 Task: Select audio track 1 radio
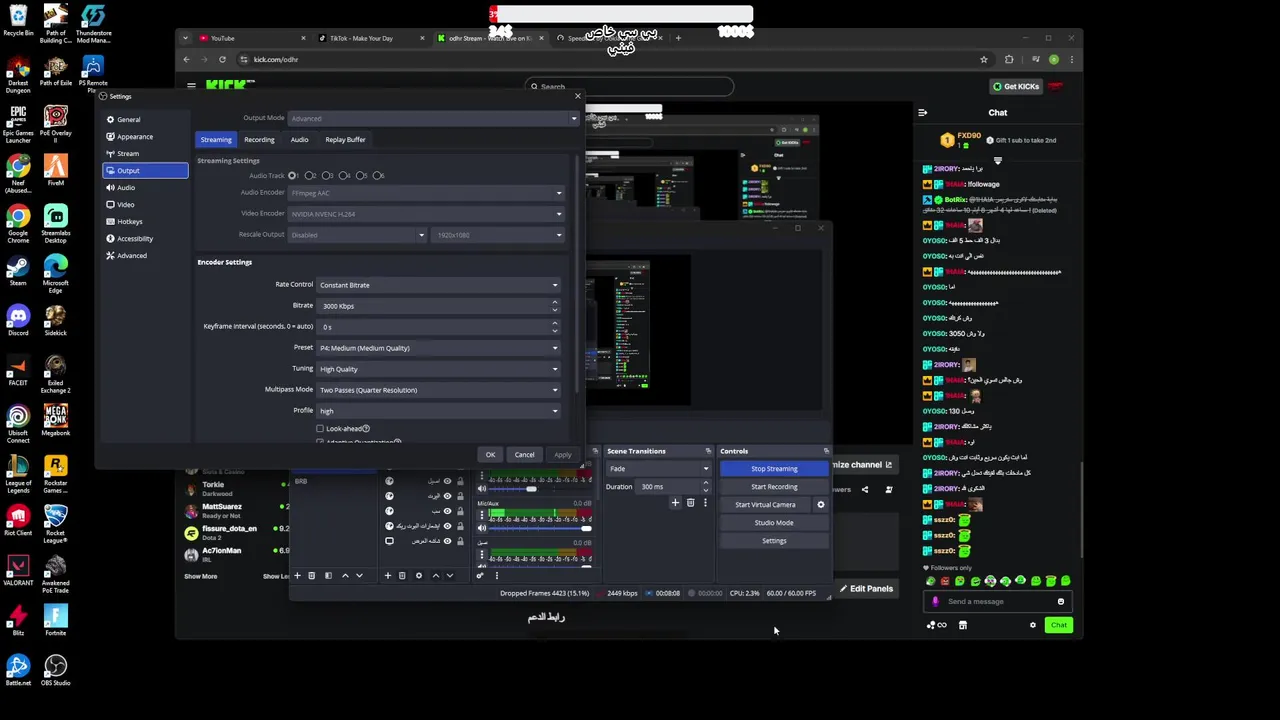pos(293,175)
